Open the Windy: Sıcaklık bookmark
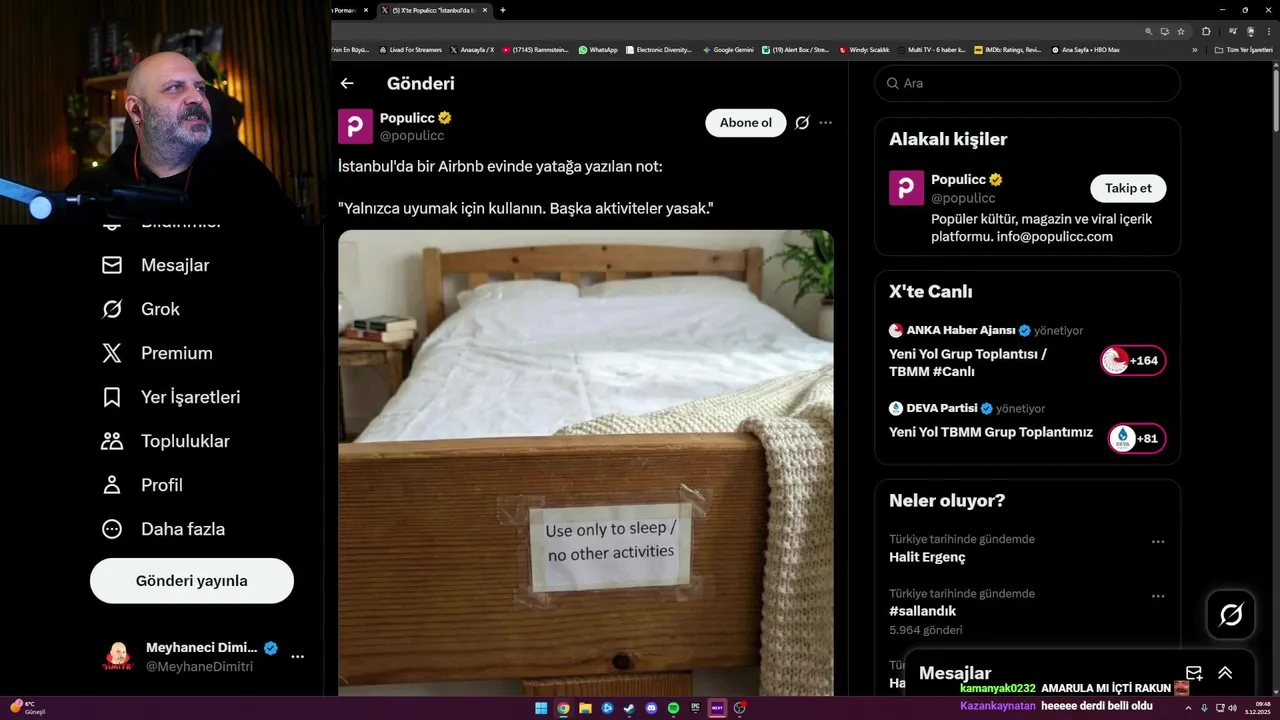 pos(864,49)
